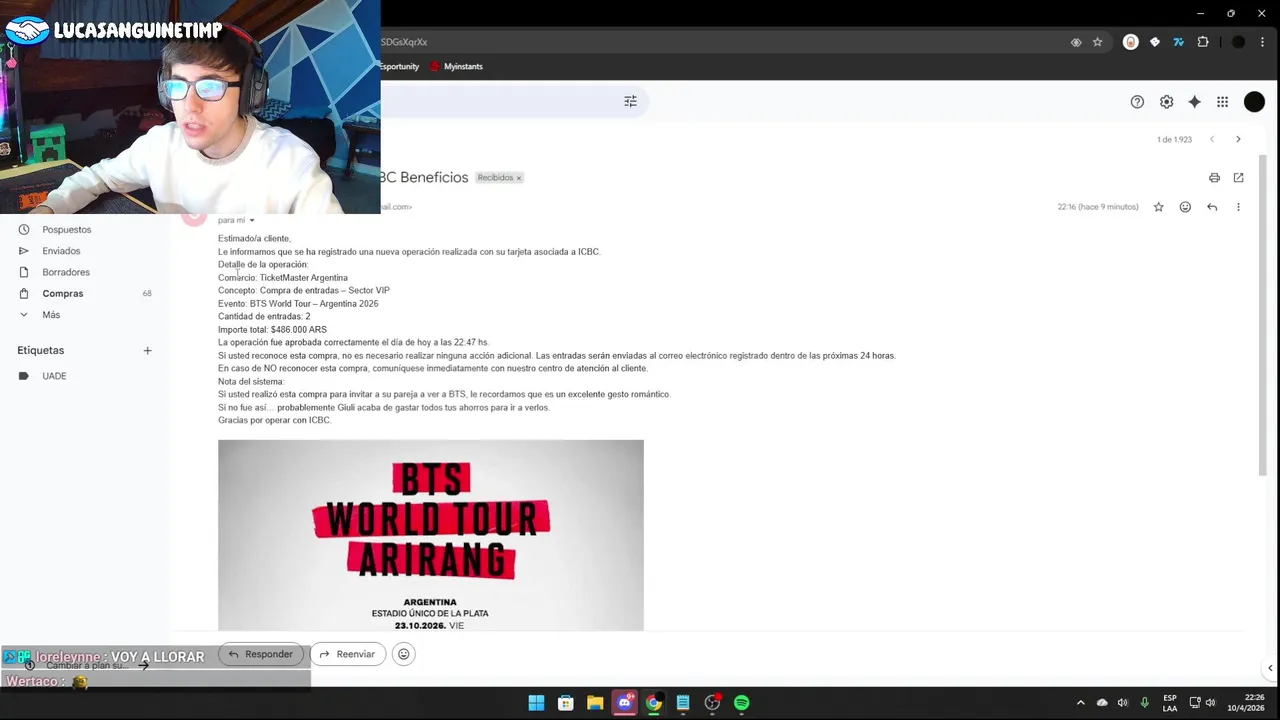Open the Chrome extensions puzzle menu
This screenshot has height=720, width=1280.
1203,42
